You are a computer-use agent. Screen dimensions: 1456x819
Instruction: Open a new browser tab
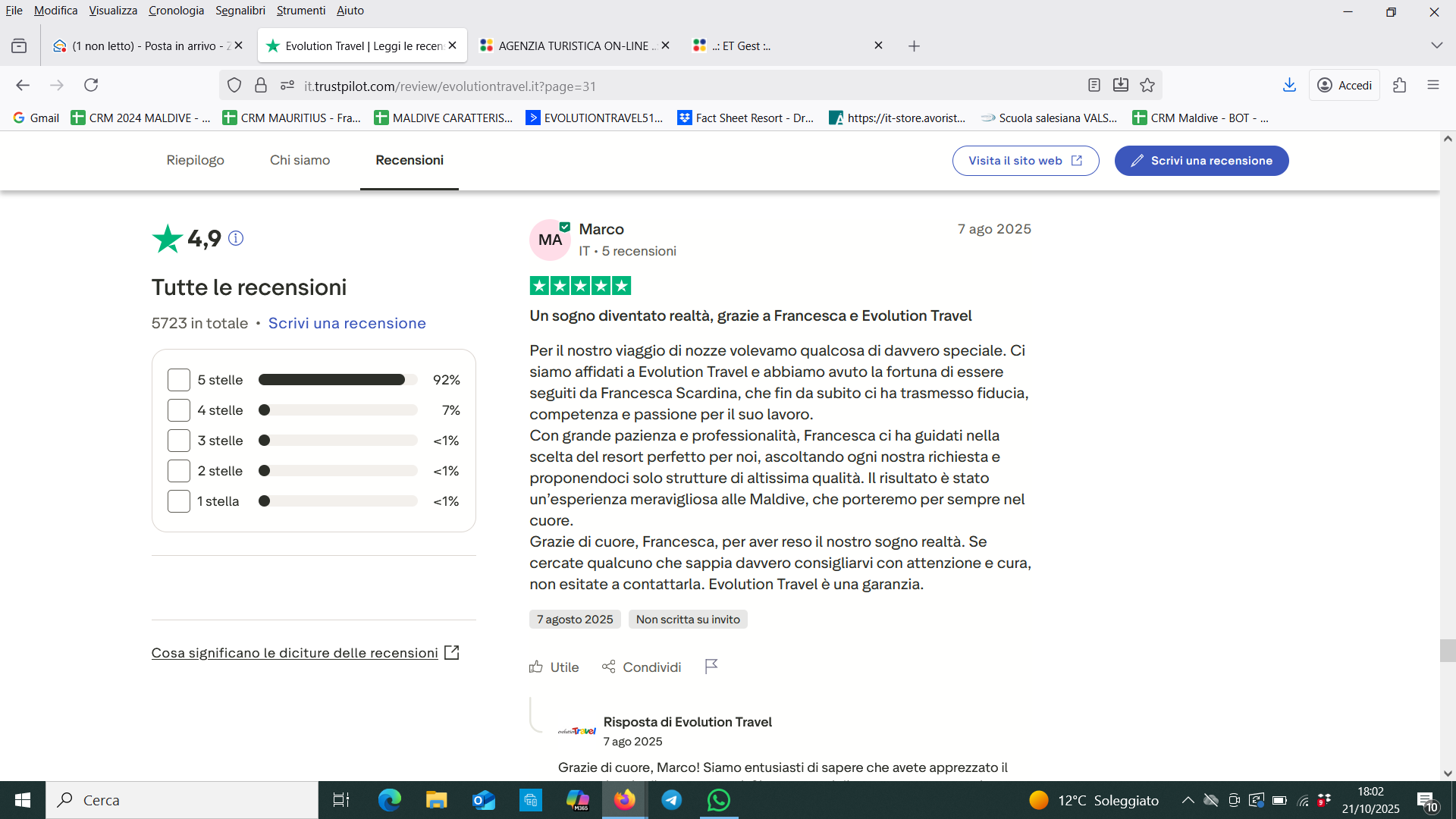coord(915,46)
